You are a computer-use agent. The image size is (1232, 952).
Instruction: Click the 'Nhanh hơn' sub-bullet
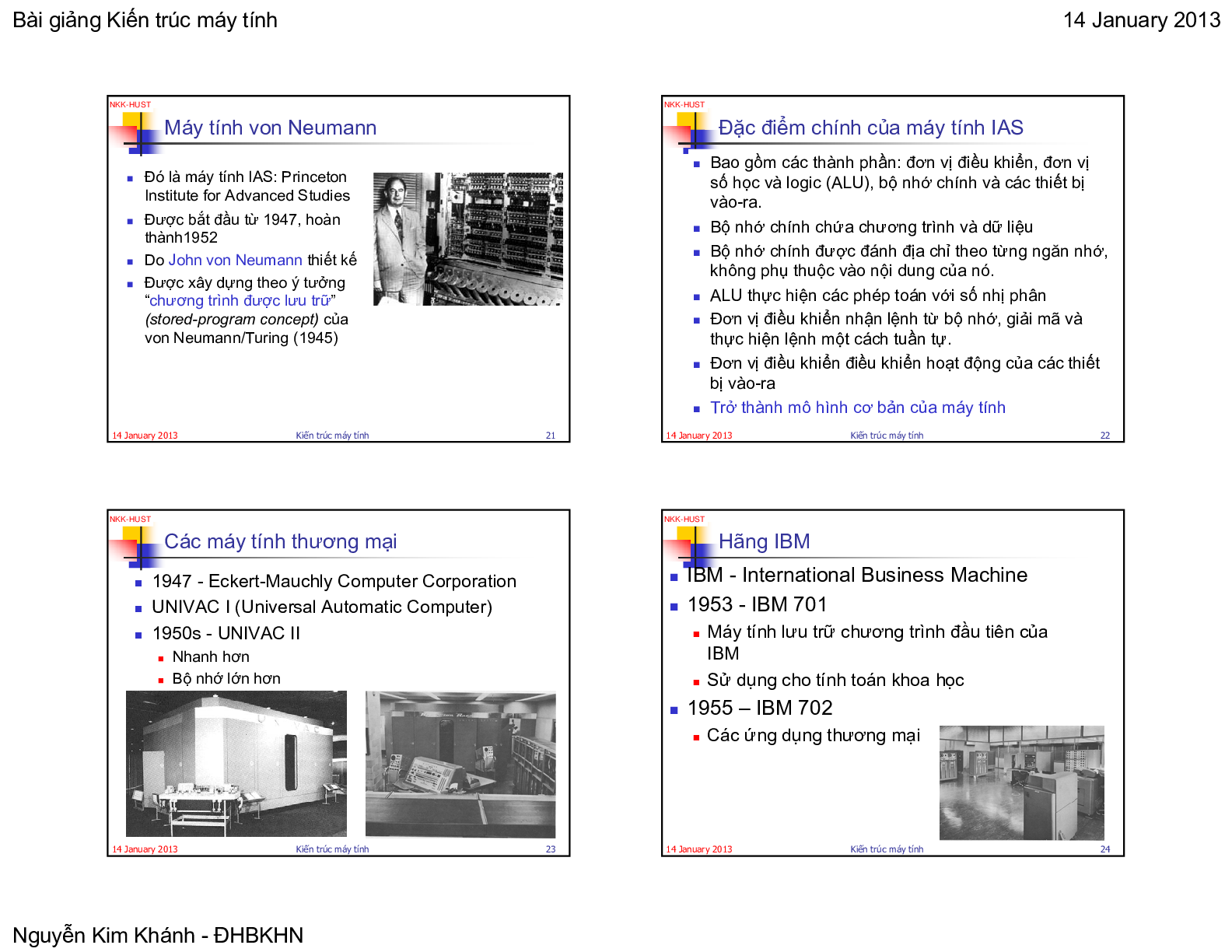[x=211, y=657]
